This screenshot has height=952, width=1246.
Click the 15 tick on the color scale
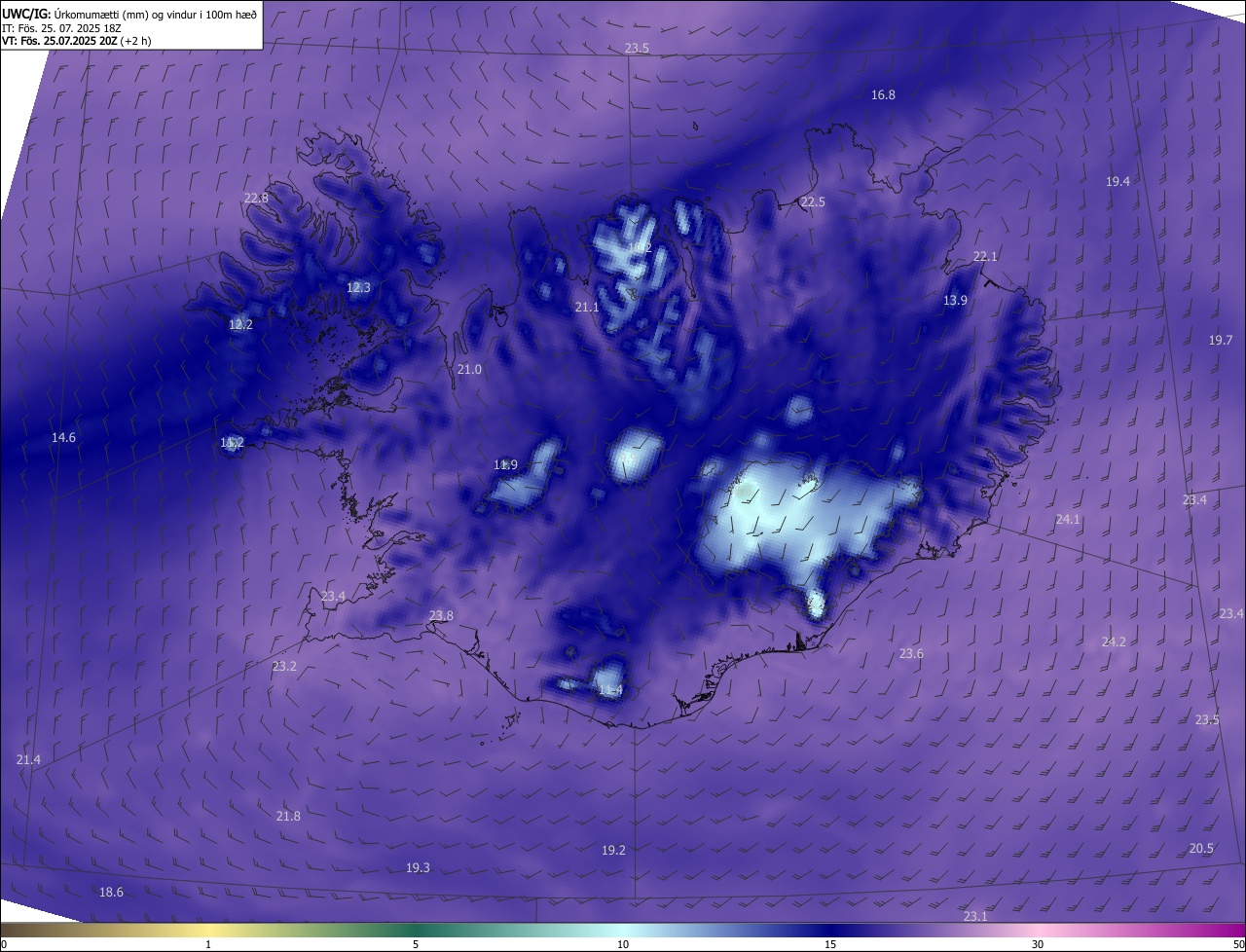click(830, 944)
